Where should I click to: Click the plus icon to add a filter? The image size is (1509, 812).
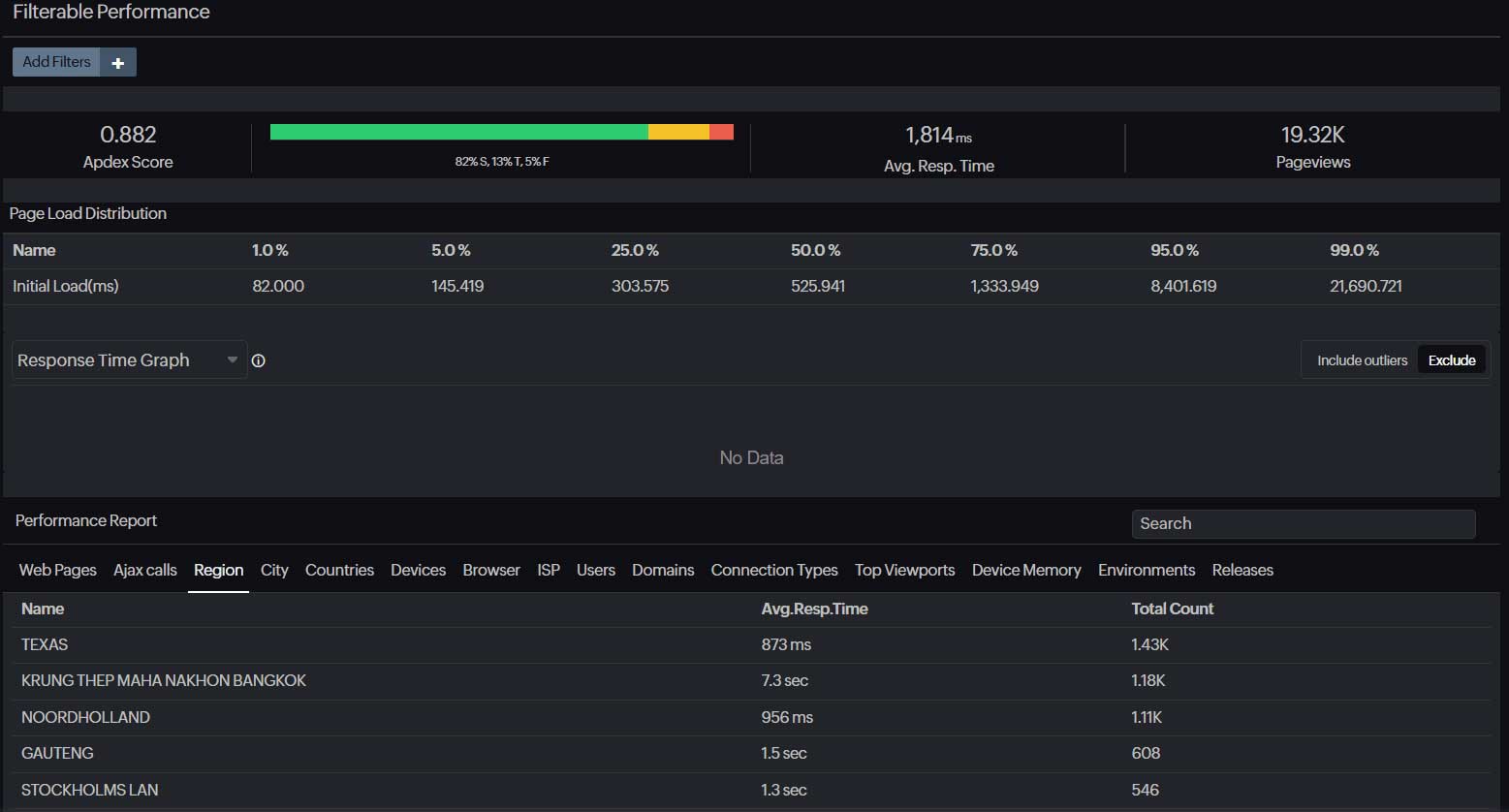[118, 62]
